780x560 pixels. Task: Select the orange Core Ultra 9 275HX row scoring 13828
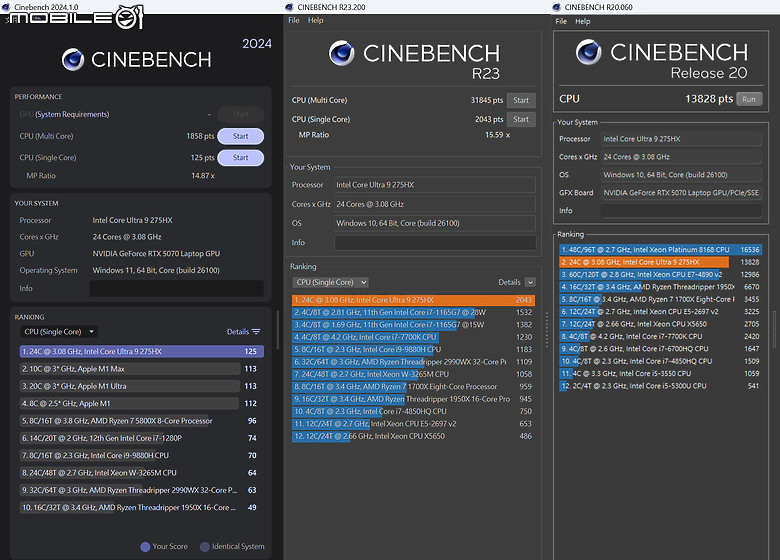(660, 262)
